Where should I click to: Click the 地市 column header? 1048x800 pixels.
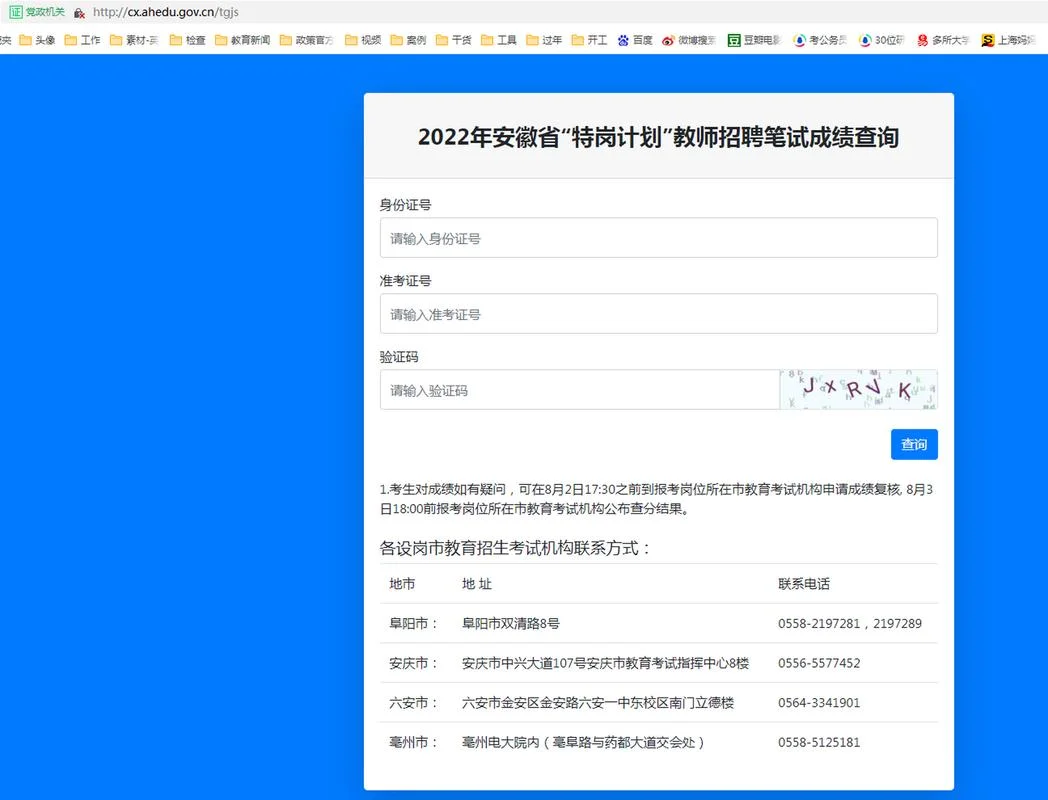[402, 583]
